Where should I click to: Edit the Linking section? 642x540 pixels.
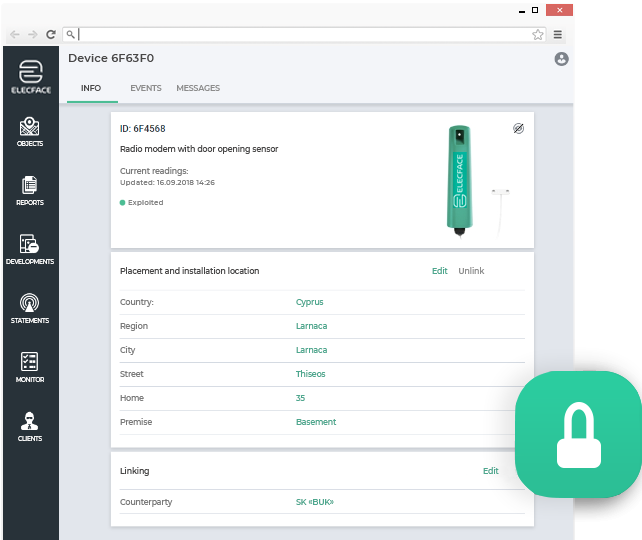point(491,471)
